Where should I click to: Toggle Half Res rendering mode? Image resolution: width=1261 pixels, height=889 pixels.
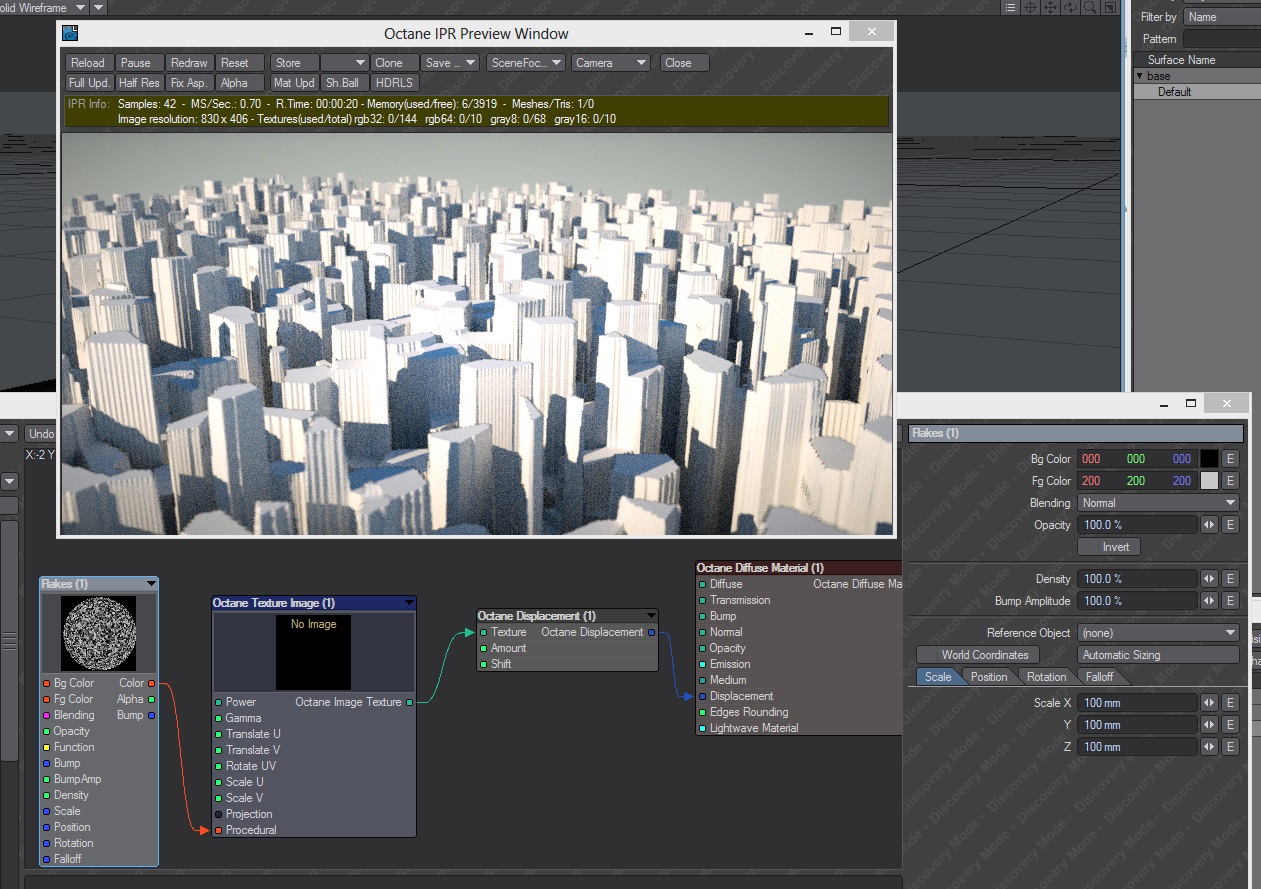[x=139, y=83]
